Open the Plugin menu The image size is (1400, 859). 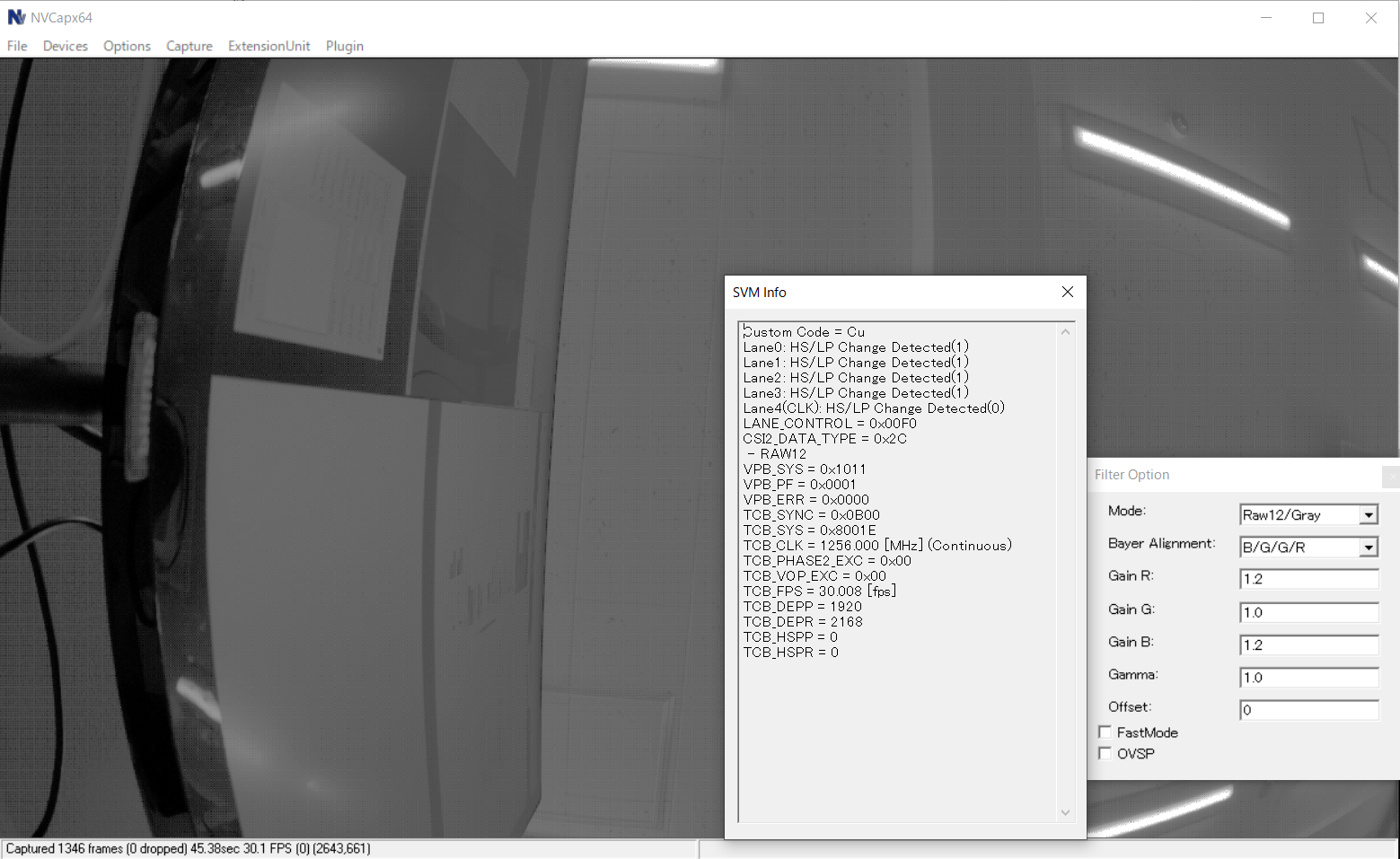(344, 46)
